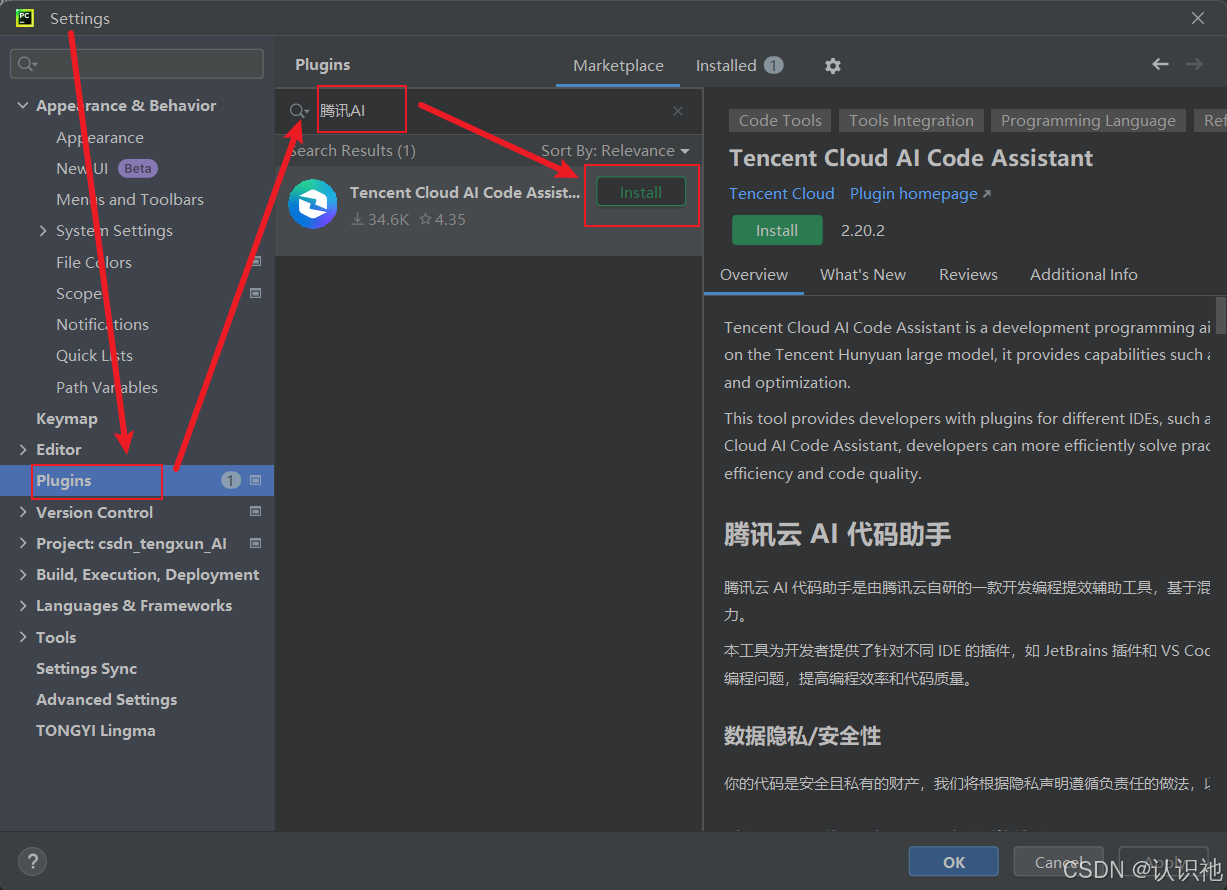Select Notifications settings
This screenshot has width=1227, height=890.
pos(102,325)
